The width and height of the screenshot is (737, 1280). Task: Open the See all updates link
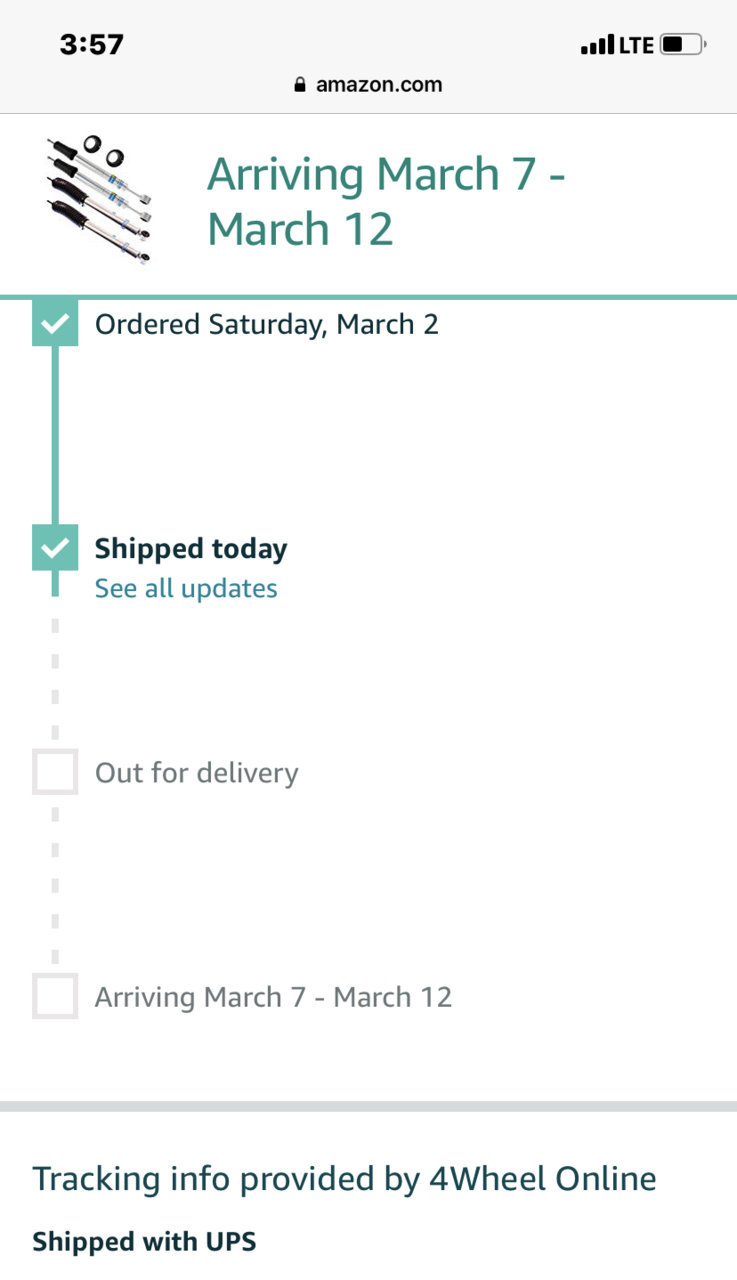coord(186,588)
